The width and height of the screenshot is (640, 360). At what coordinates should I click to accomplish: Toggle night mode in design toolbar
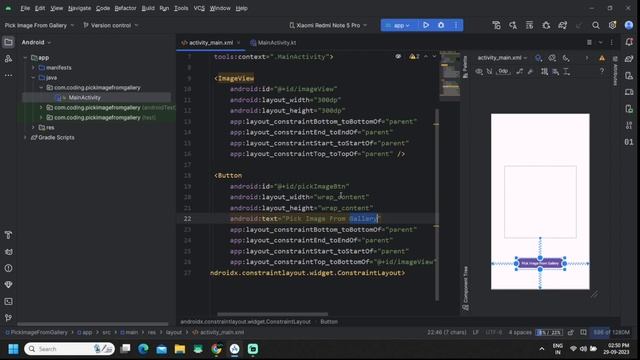coord(566,58)
